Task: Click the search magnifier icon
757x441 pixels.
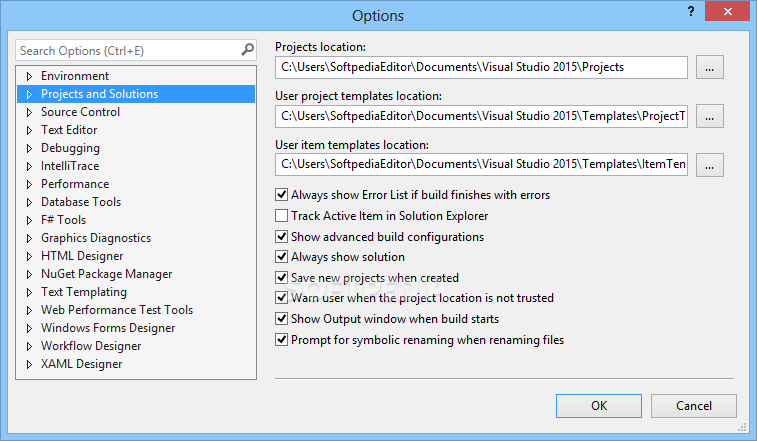Action: 247,49
